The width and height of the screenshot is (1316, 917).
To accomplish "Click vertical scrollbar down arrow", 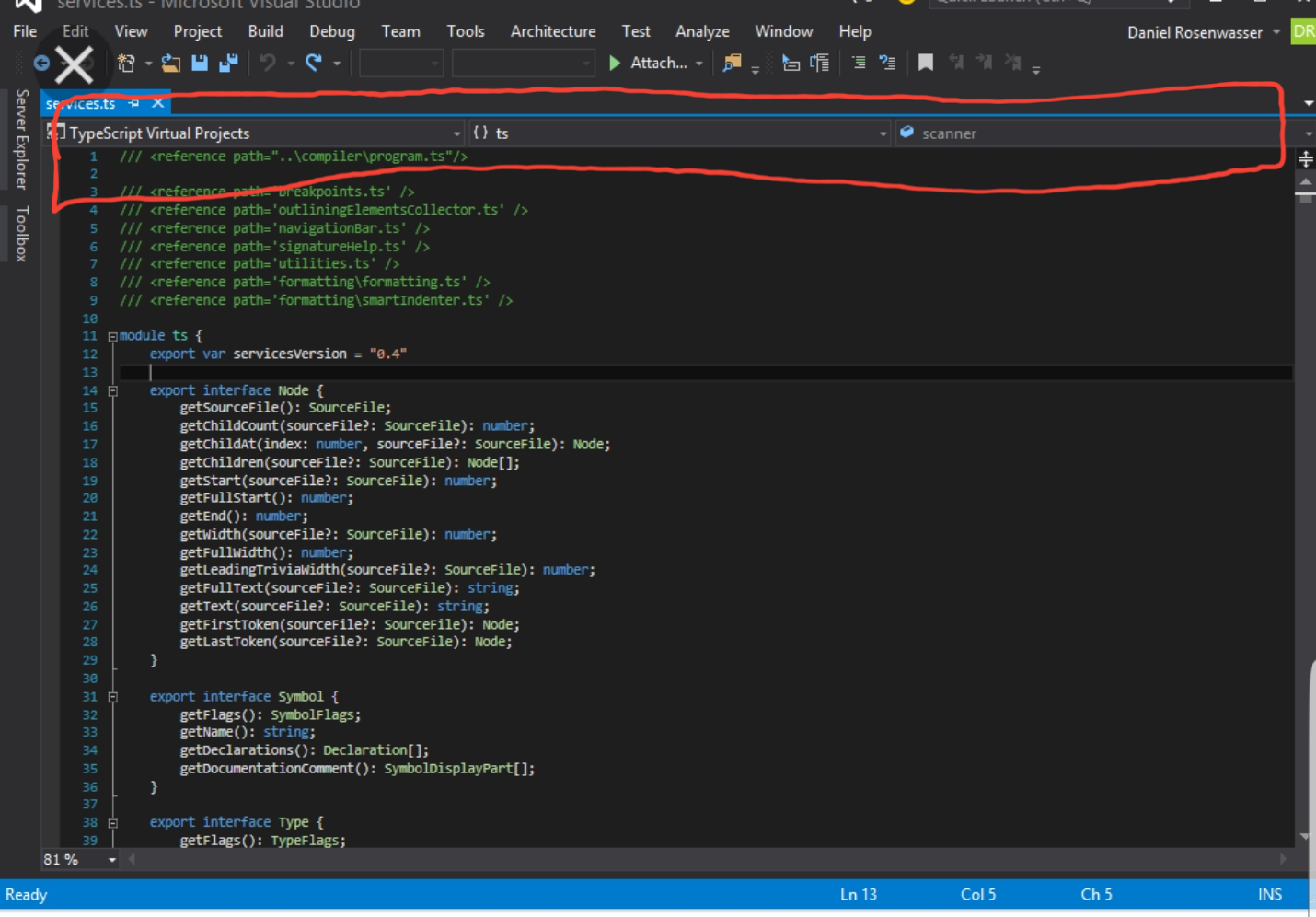I will pyautogui.click(x=1306, y=836).
